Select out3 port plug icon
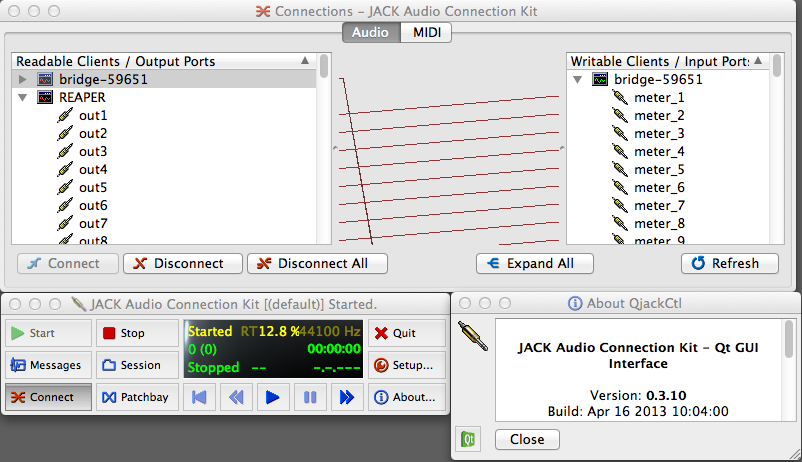Screen dimensions: 802x462 click(x=65, y=151)
